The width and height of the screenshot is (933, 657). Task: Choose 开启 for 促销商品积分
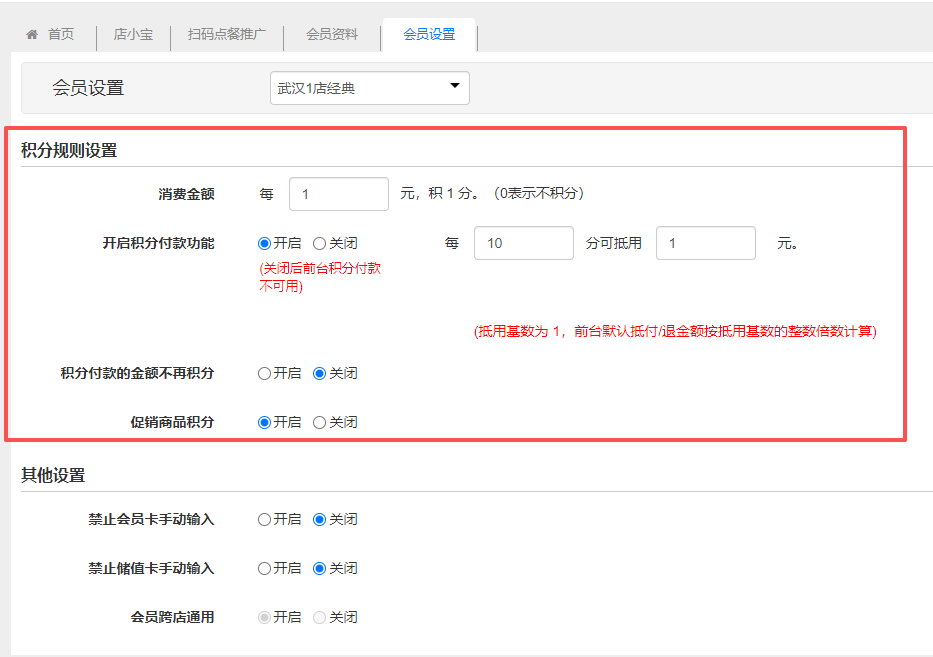[265, 422]
